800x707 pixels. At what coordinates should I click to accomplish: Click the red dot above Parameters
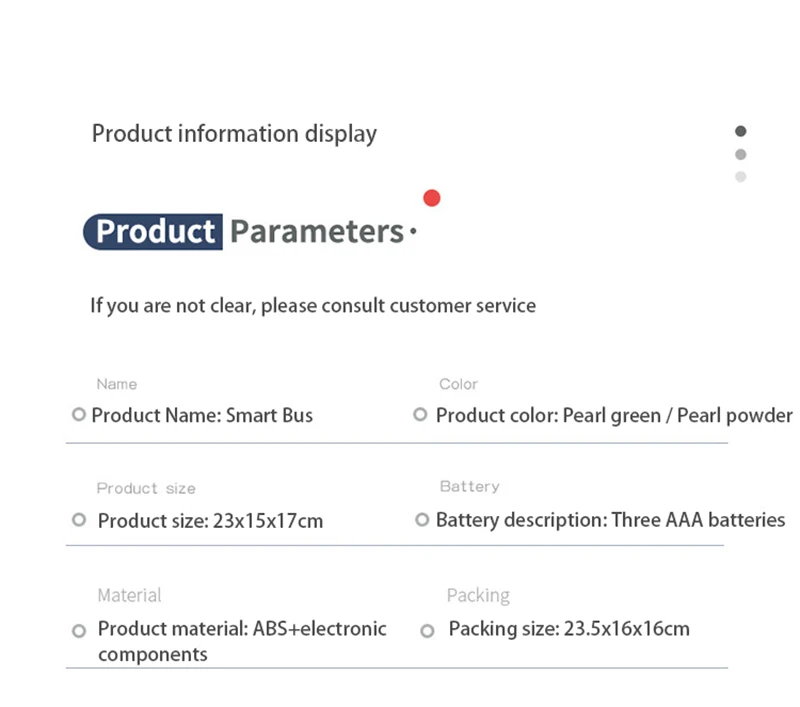(432, 197)
